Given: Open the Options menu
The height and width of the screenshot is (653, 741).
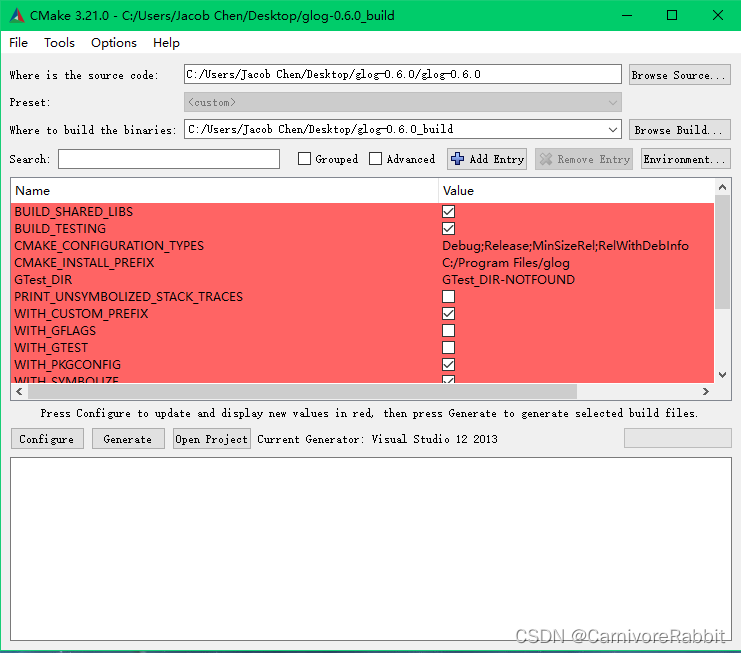Looking at the screenshot, I should (x=113, y=43).
